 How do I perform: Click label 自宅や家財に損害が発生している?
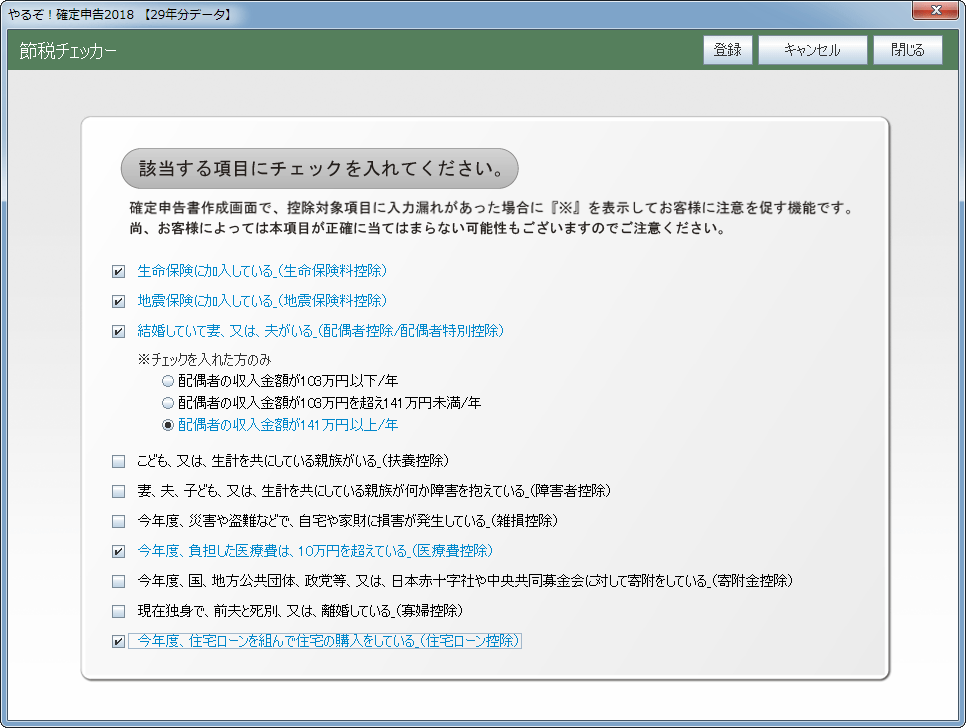(392, 521)
